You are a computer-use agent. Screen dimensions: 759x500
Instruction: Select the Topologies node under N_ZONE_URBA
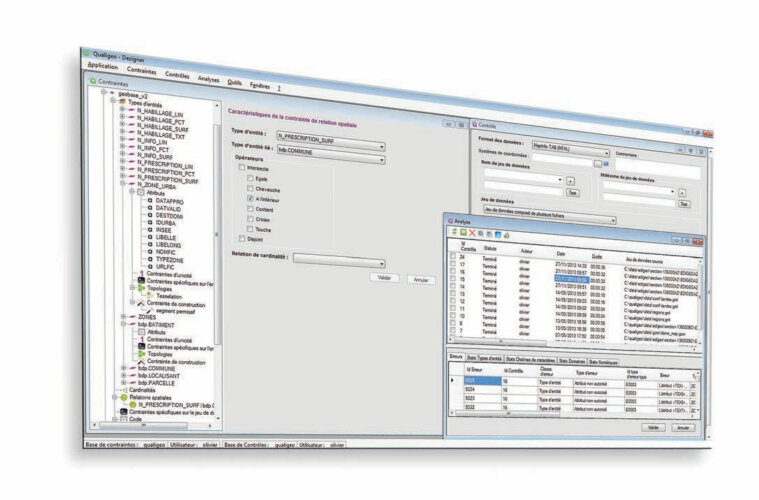coord(159,288)
